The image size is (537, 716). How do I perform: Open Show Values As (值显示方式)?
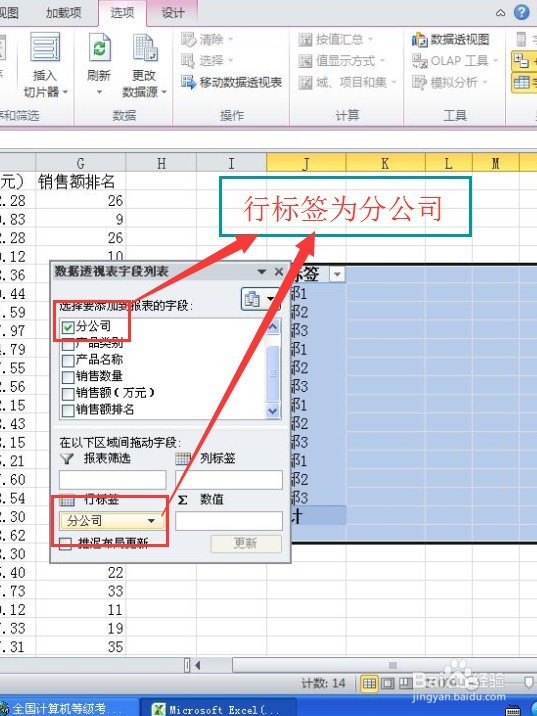coord(342,61)
